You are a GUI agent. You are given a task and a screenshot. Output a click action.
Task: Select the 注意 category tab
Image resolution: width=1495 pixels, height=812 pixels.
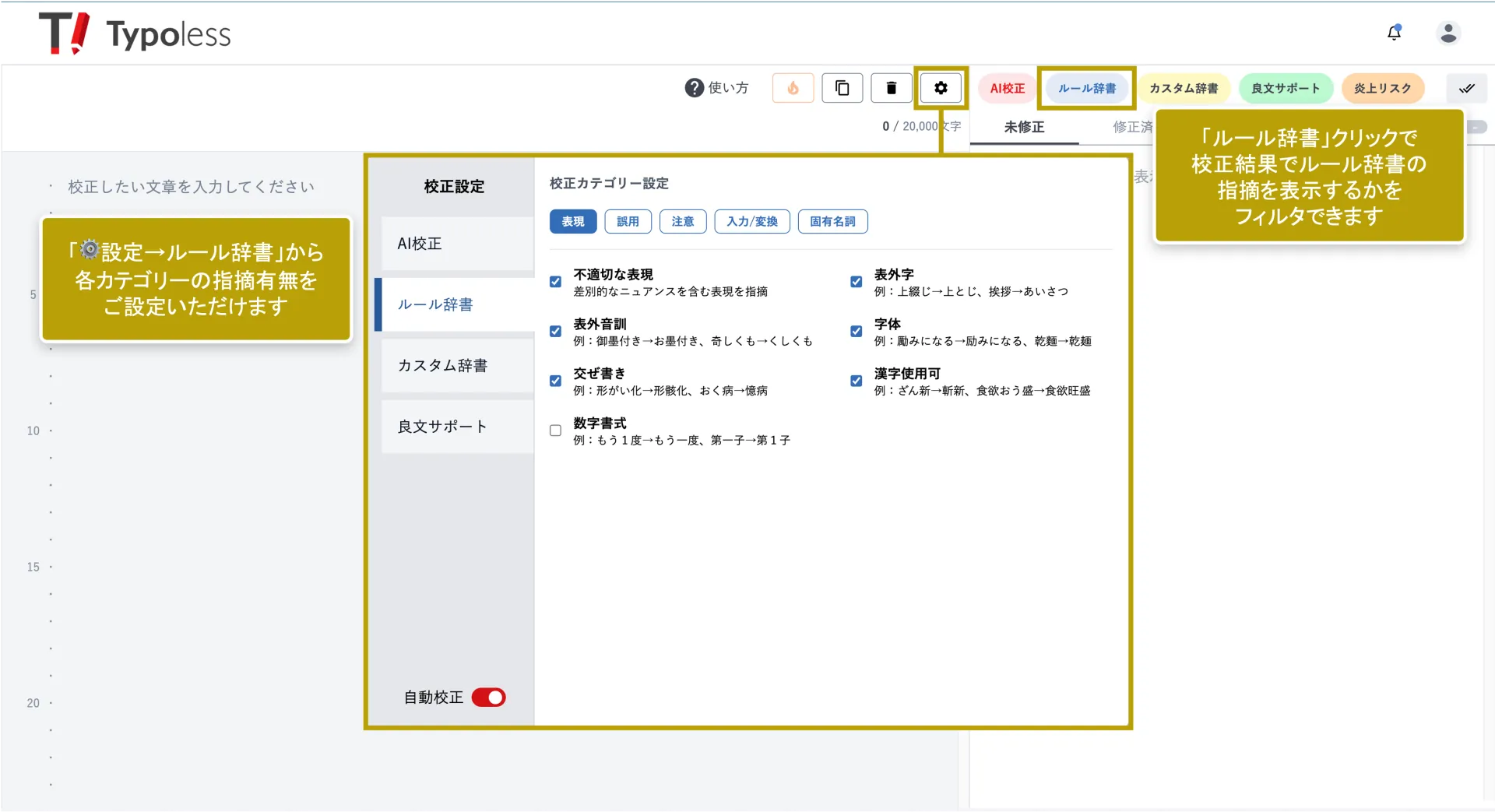coord(683,222)
